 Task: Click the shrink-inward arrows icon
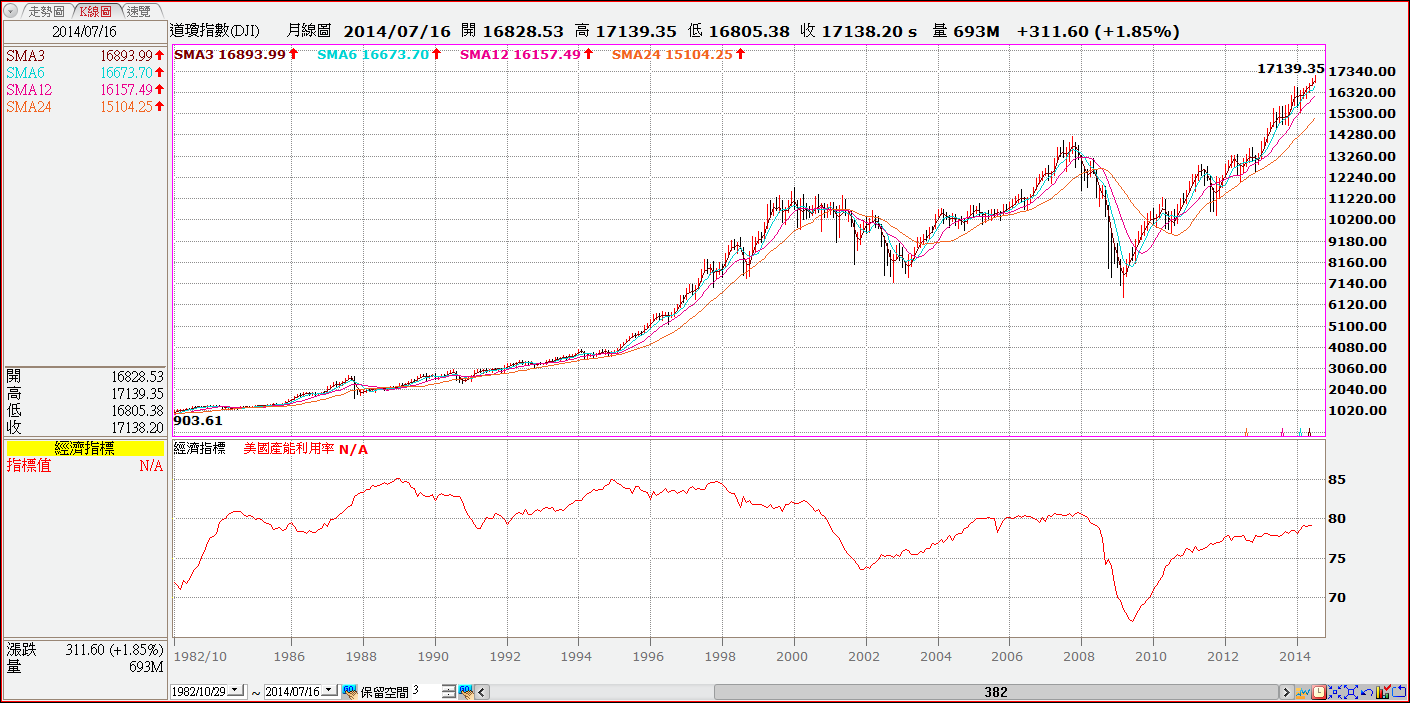1335,692
